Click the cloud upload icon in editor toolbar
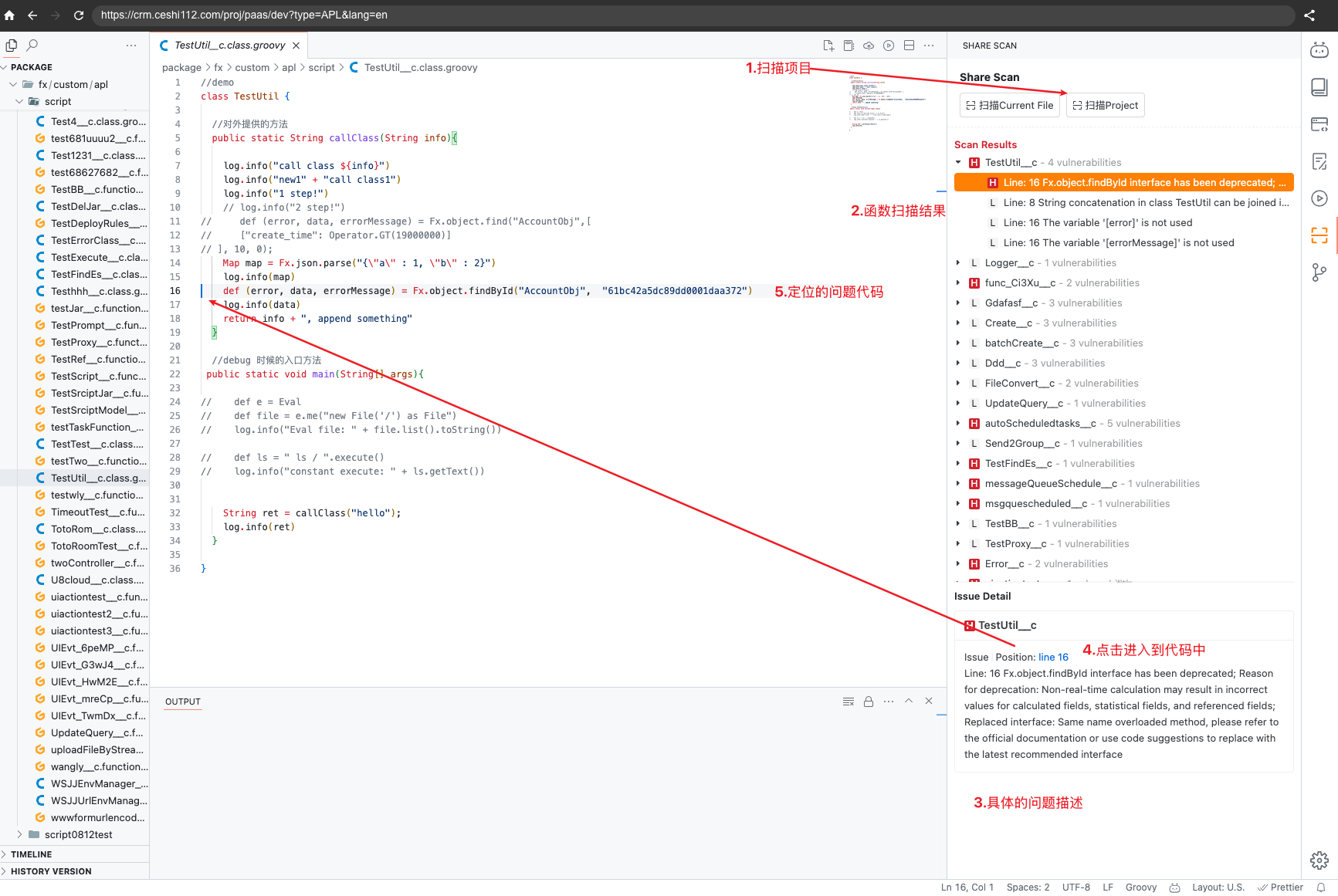This screenshot has width=1338, height=896. 869,46
